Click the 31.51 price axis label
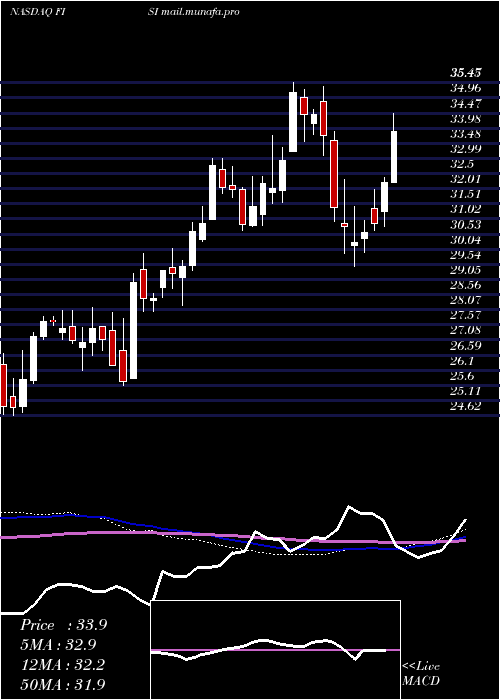The image size is (500, 700). tap(467, 194)
